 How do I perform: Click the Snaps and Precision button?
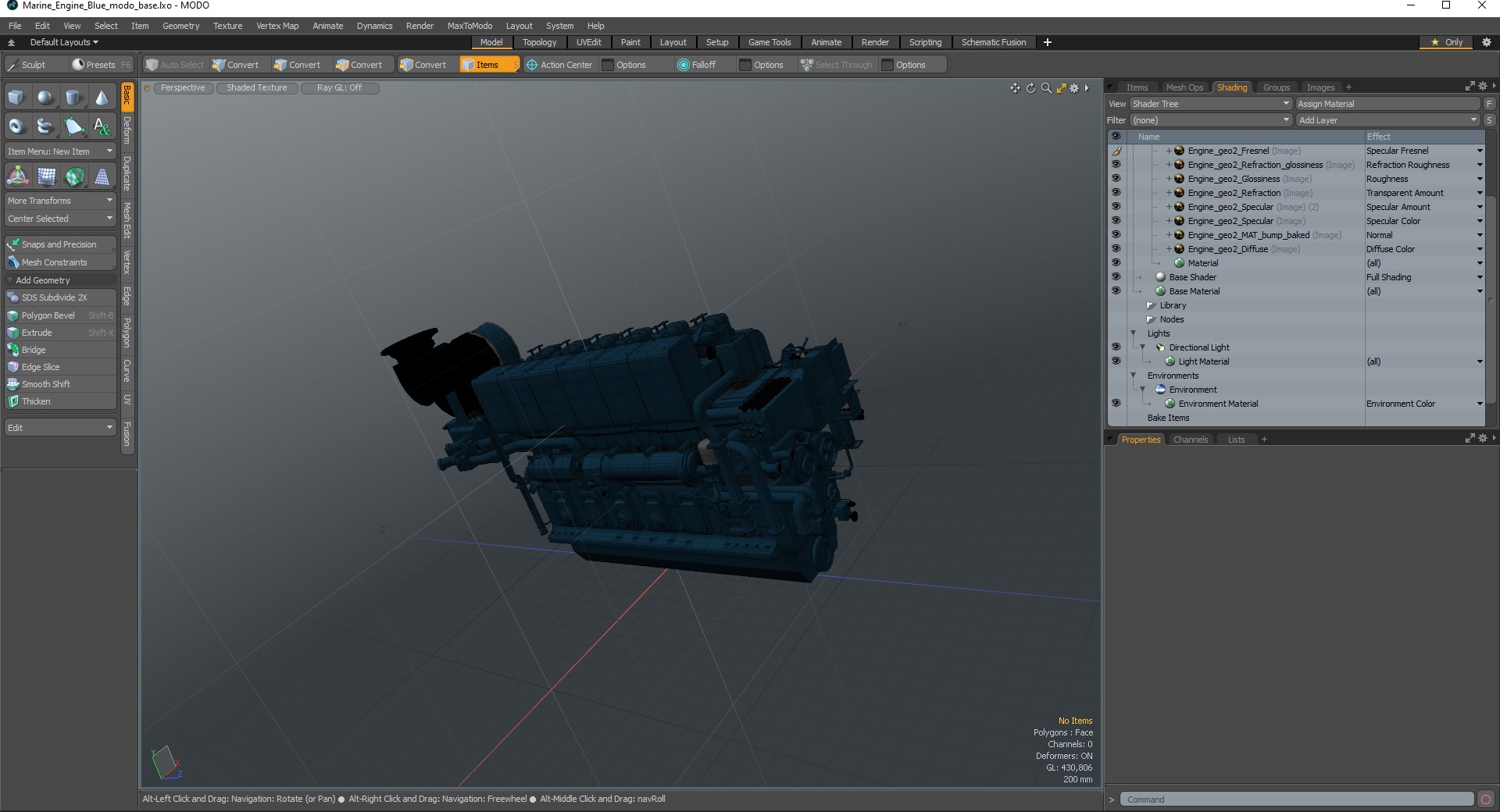tap(60, 244)
